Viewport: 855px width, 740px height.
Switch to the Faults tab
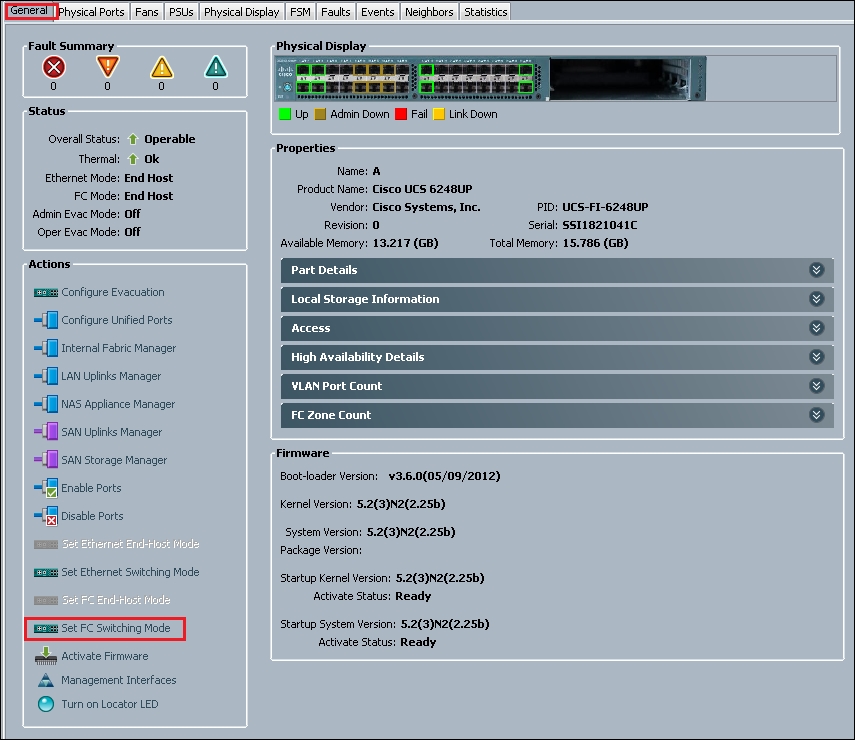[335, 12]
